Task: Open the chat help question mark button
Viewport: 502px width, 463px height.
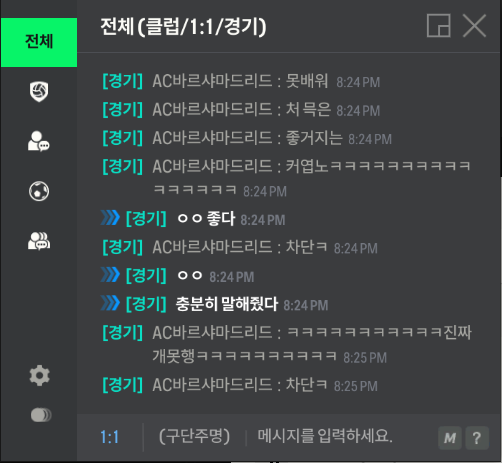Action: 477,438
